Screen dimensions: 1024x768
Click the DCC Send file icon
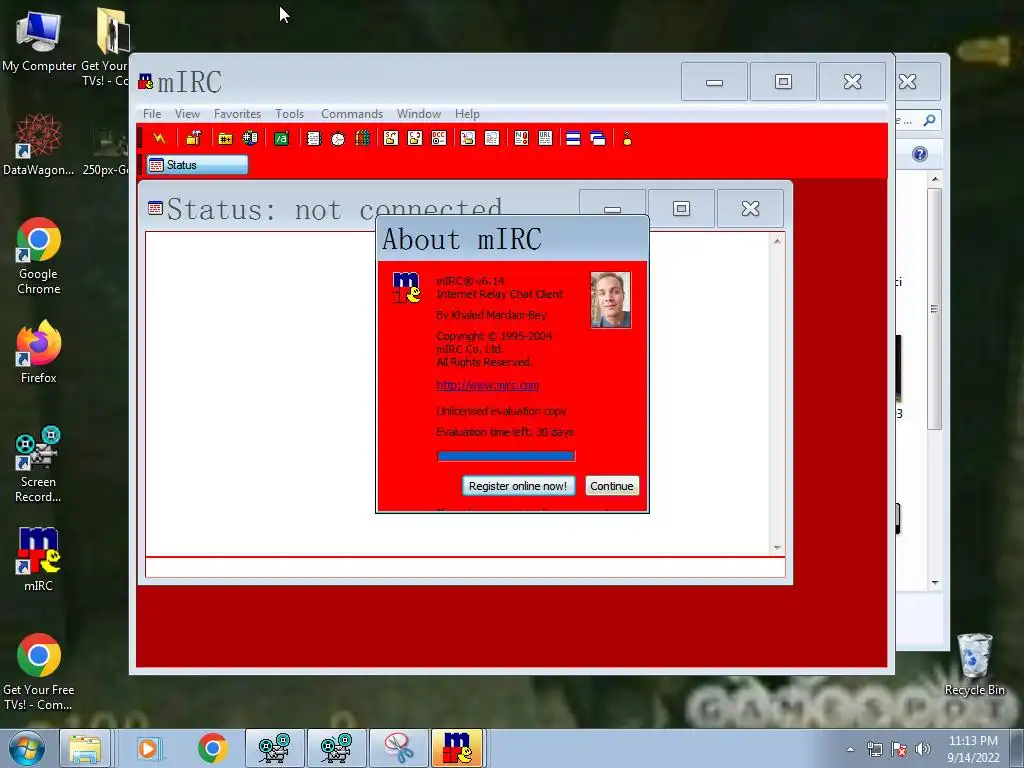(x=391, y=138)
